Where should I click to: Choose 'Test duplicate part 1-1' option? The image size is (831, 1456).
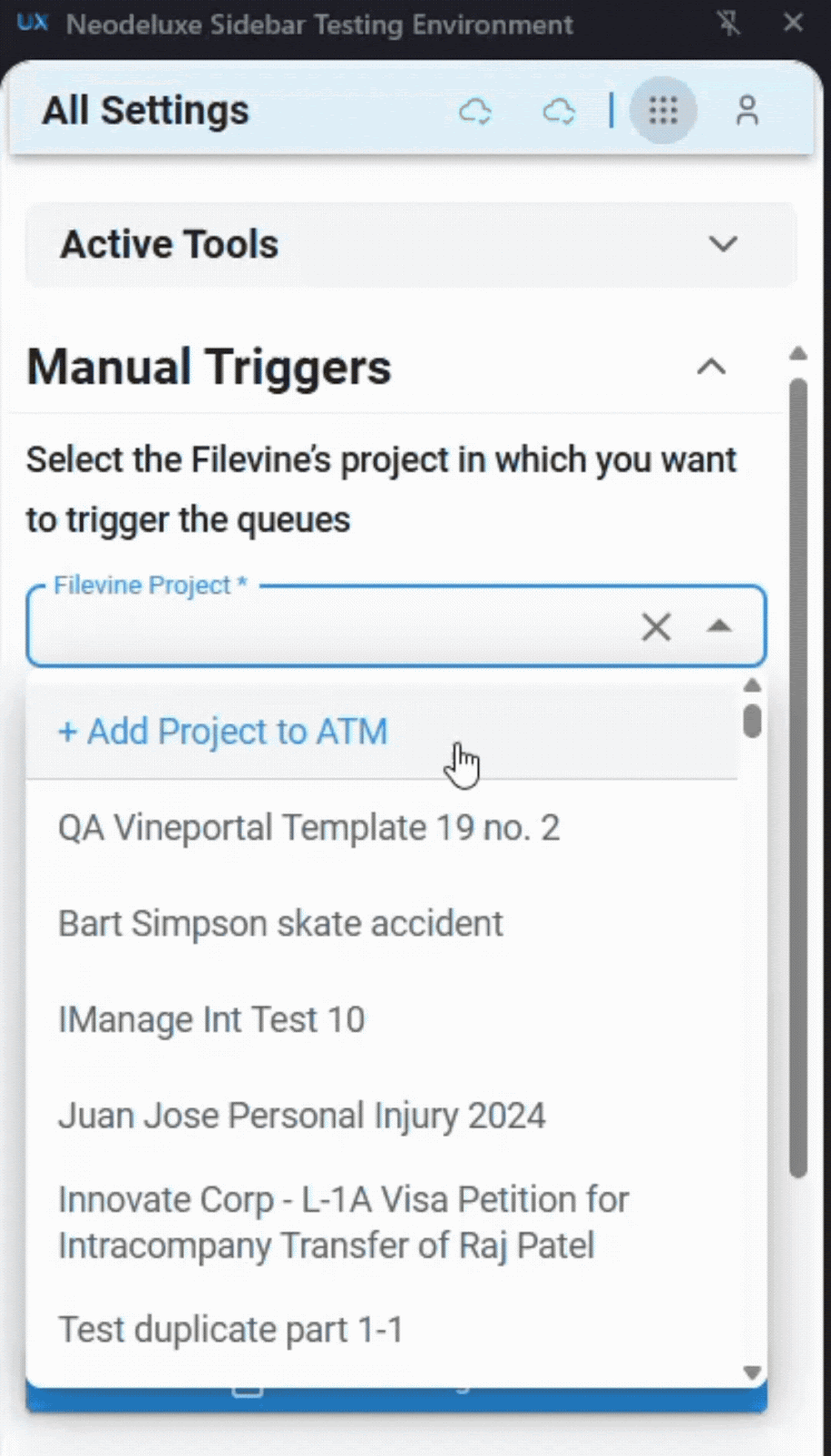coord(230,1330)
